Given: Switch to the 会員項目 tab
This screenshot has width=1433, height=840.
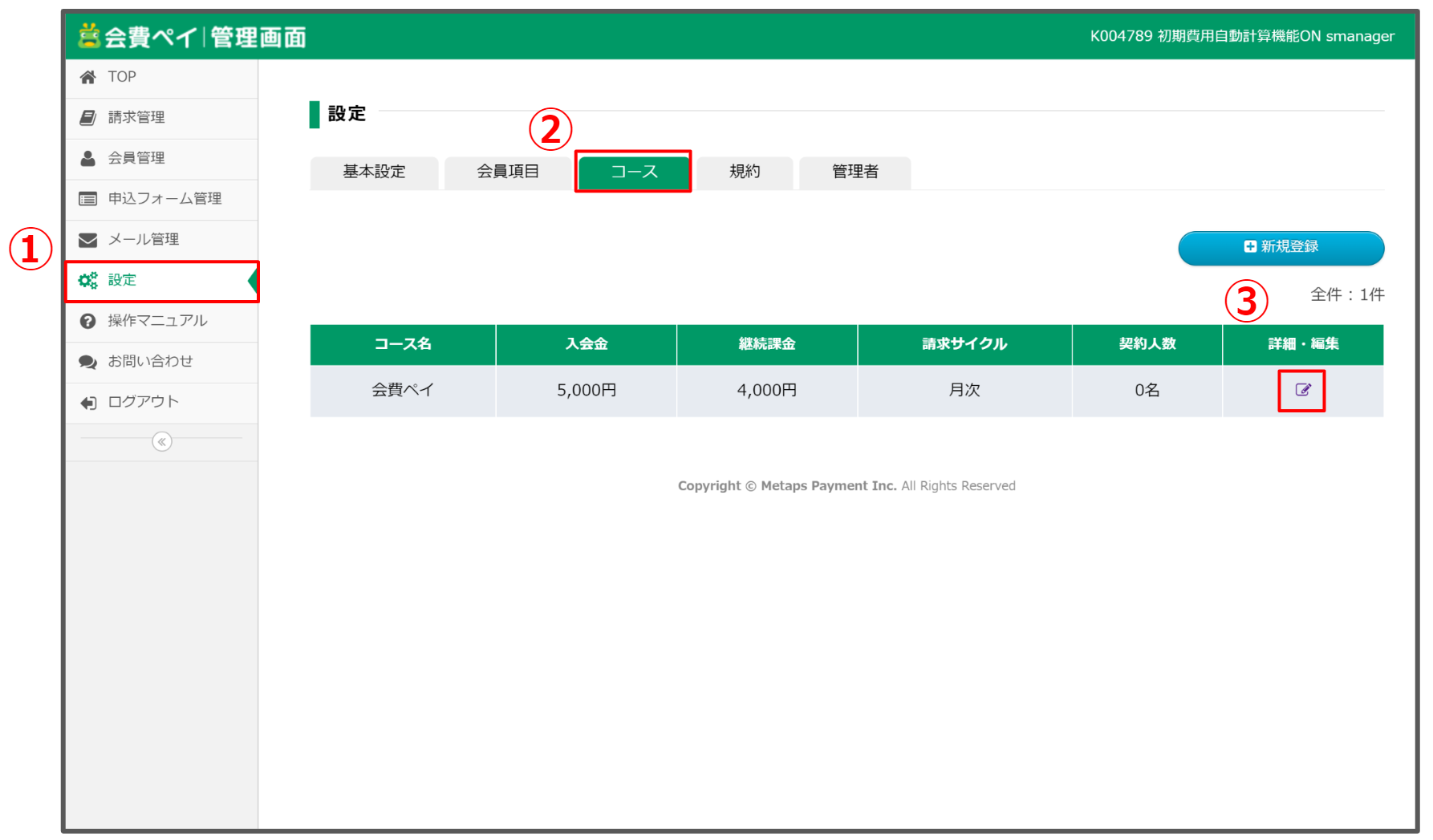Looking at the screenshot, I should pyautogui.click(x=508, y=172).
